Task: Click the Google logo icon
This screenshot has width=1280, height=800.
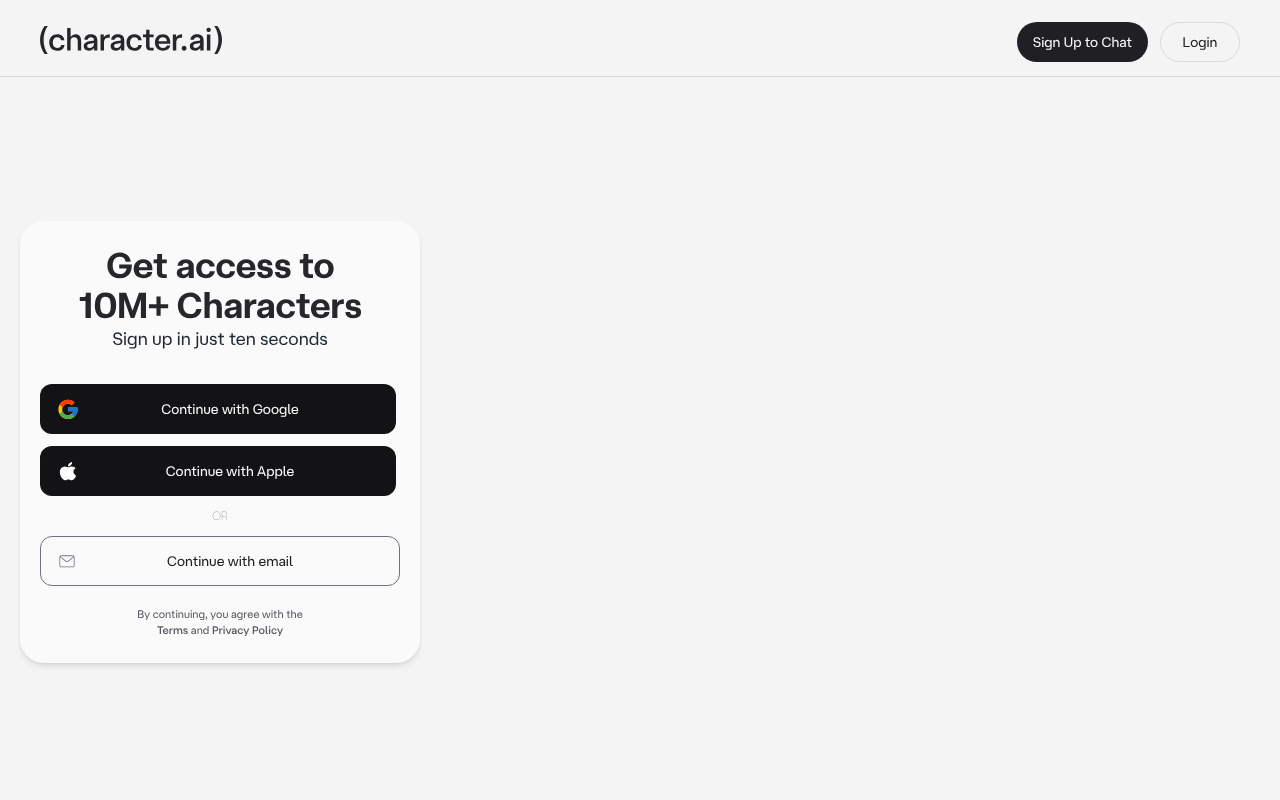Action: tap(68, 409)
